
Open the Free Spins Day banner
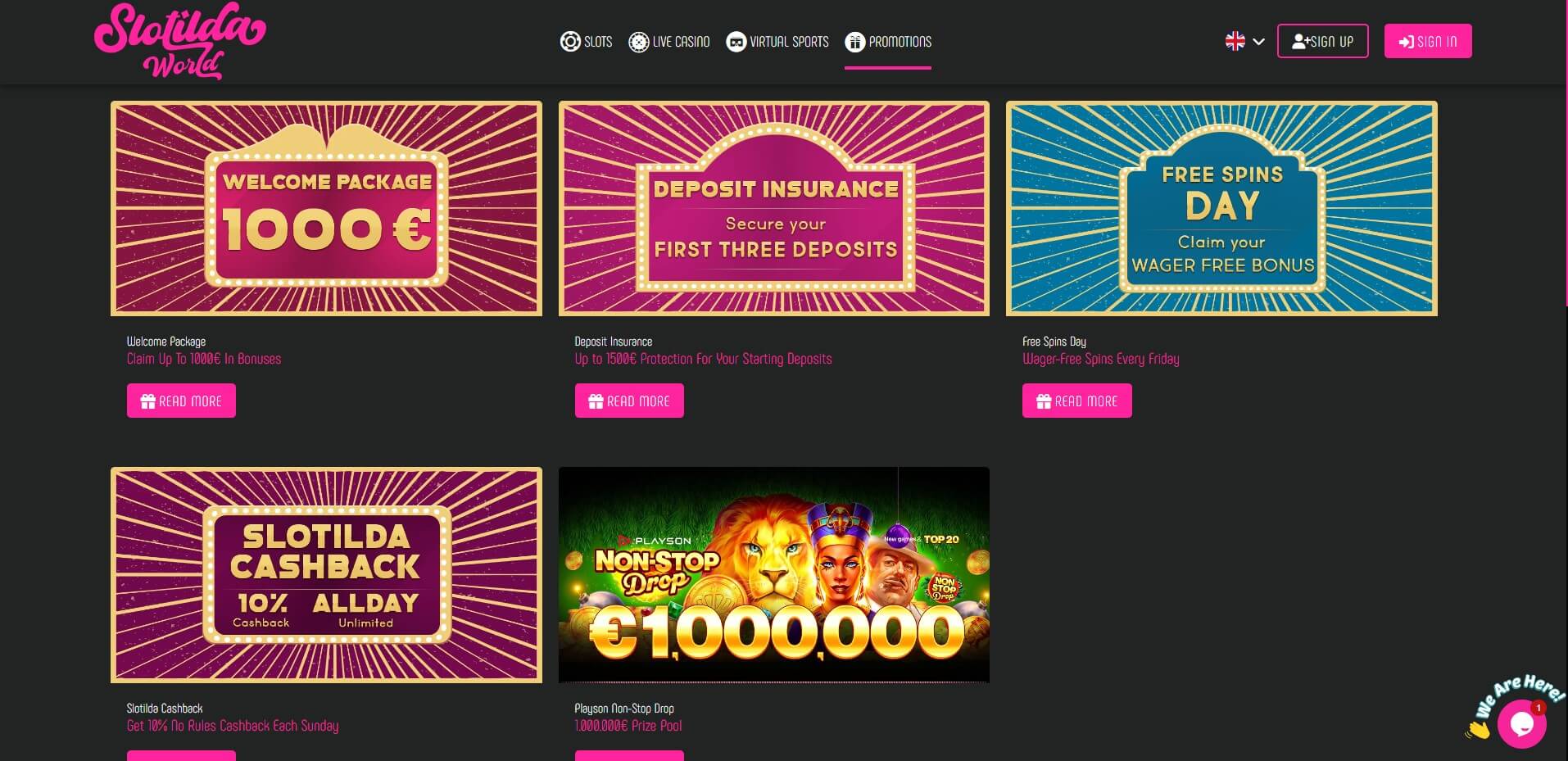pyautogui.click(x=1221, y=208)
